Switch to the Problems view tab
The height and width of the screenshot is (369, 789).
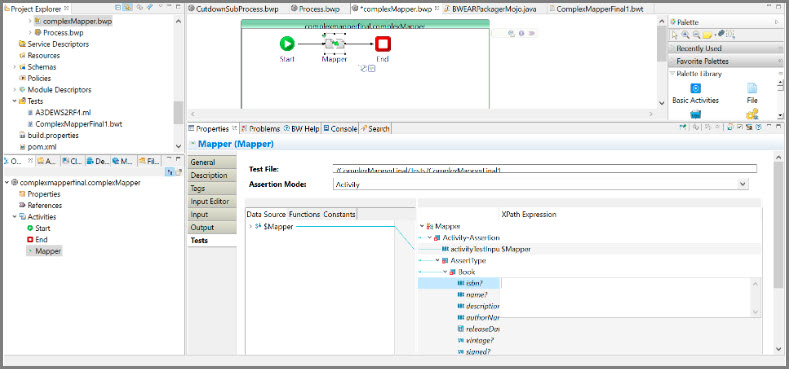pos(260,129)
